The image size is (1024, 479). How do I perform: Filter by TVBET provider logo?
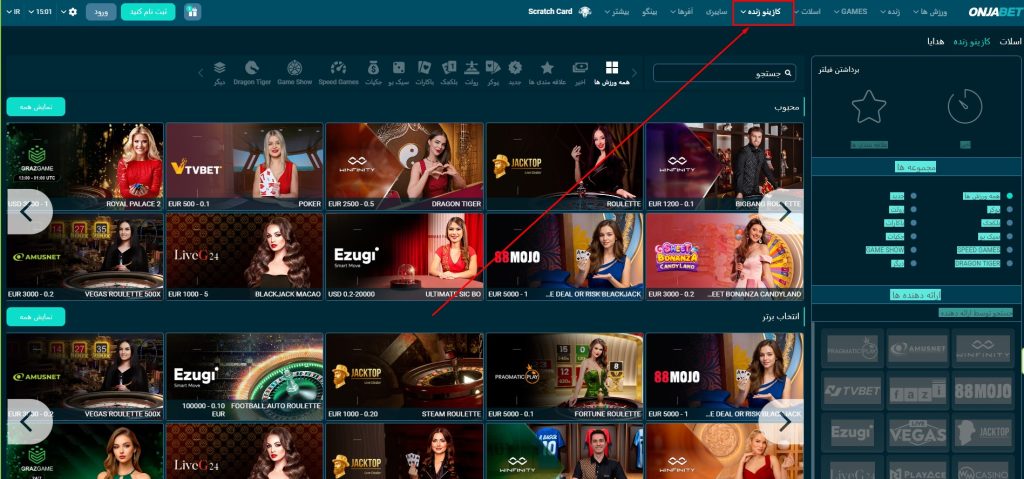tap(852, 391)
